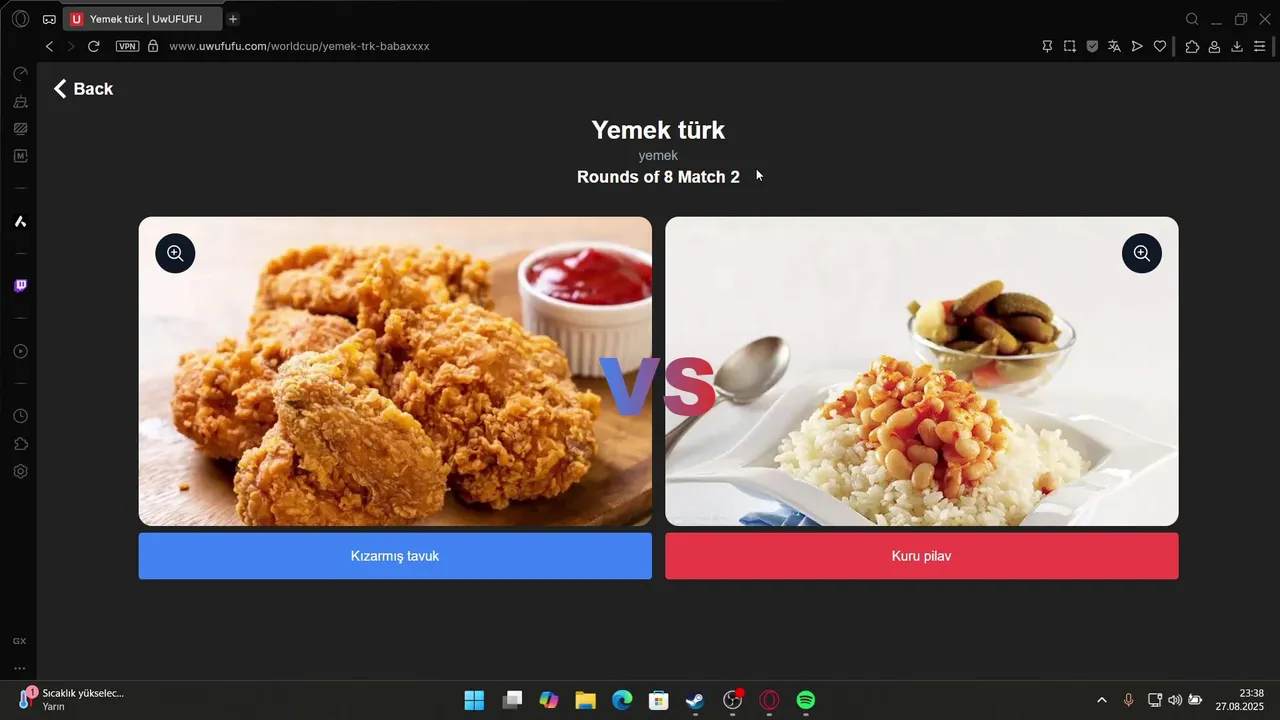Screen dimensions: 1280x720
Task: Click the Yemek türk heading
Action: 658,130
